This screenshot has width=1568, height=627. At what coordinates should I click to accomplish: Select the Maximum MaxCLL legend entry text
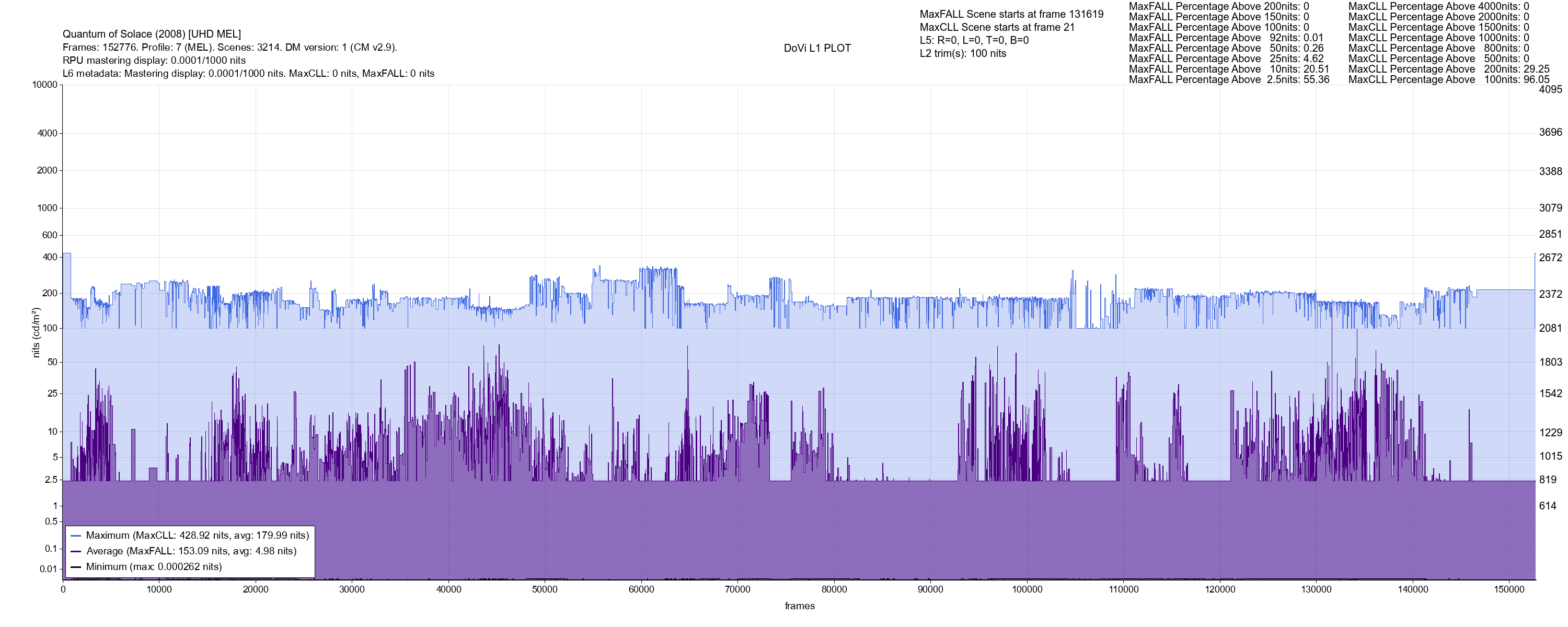tap(197, 536)
